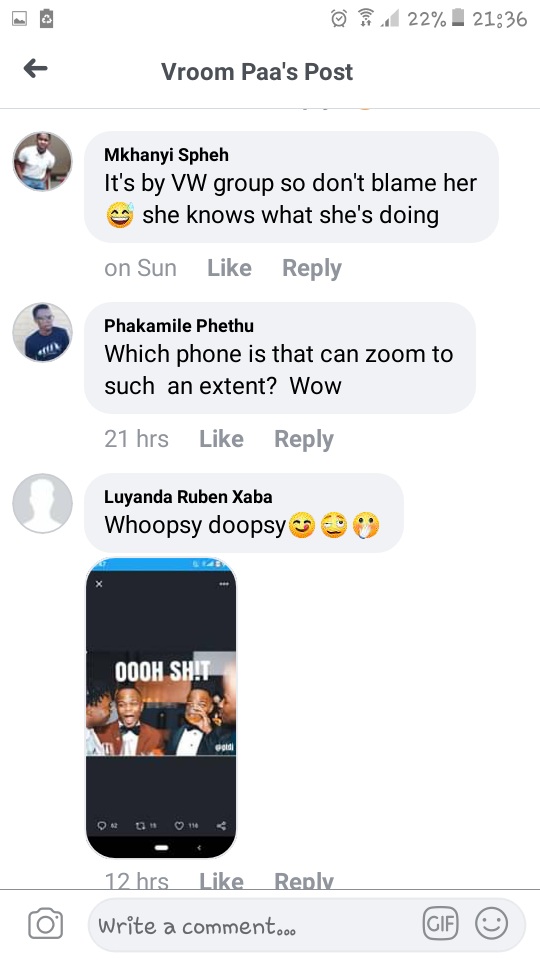
Task: Open camera icon beside comment box
Action: point(46,923)
